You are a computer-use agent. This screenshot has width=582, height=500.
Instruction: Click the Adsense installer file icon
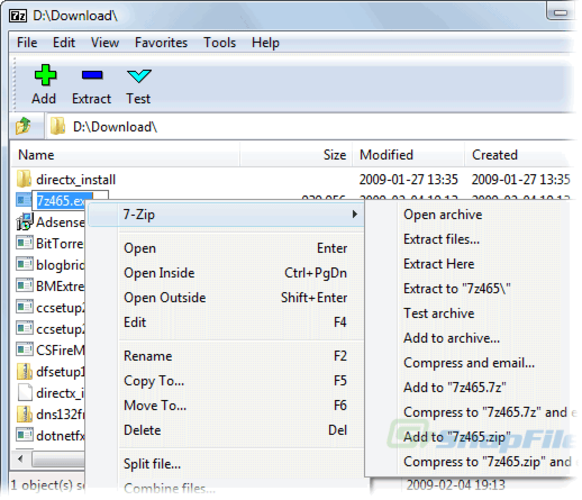pos(24,222)
